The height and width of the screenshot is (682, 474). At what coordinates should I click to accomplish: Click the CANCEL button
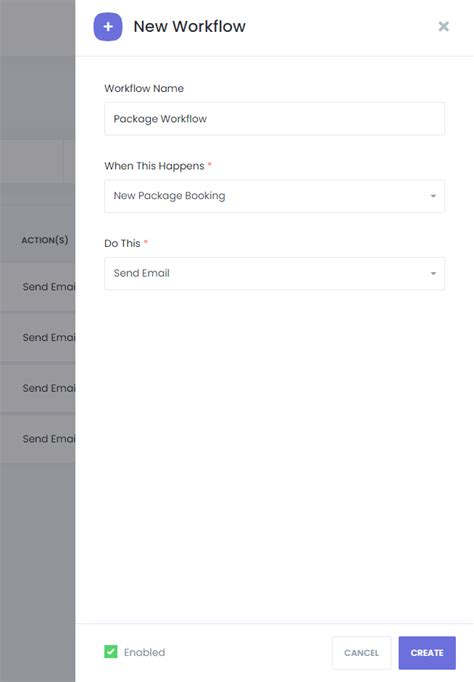click(x=361, y=653)
